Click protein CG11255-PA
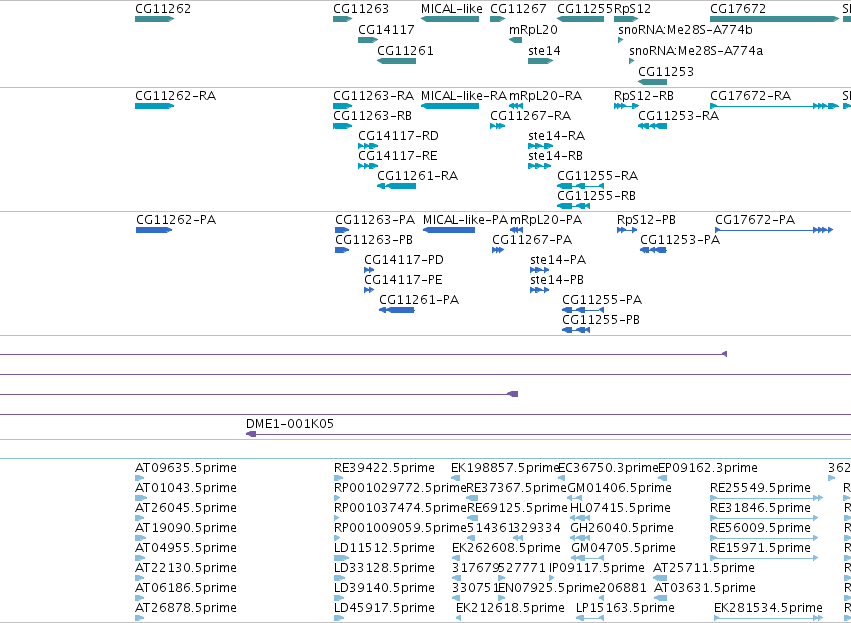This screenshot has width=851, height=623. pyautogui.click(x=583, y=310)
